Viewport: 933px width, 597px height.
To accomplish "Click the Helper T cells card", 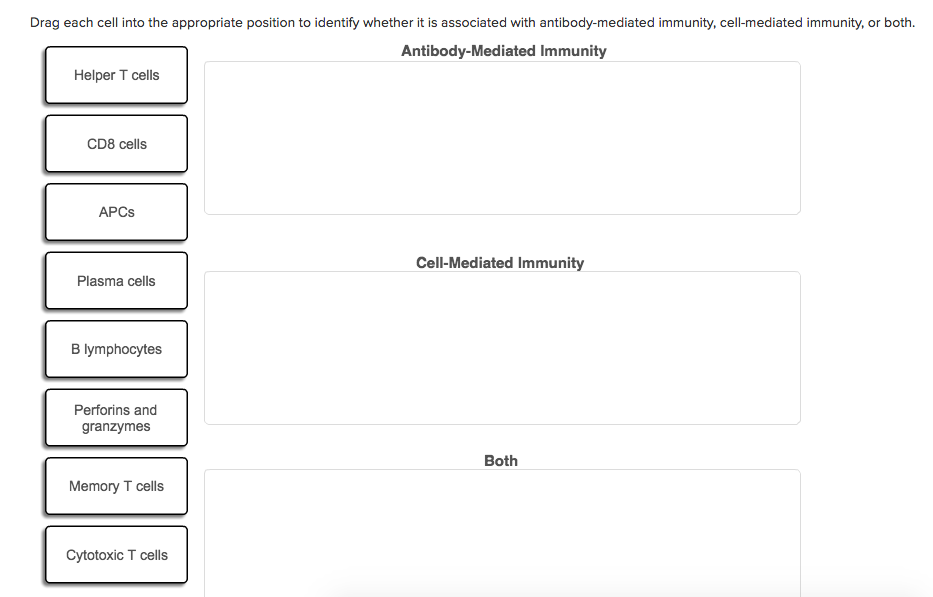I will click(116, 75).
